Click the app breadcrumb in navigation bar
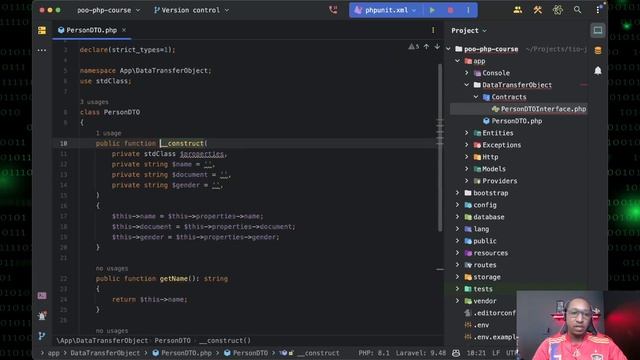This screenshot has height=360, width=640. 53,353
